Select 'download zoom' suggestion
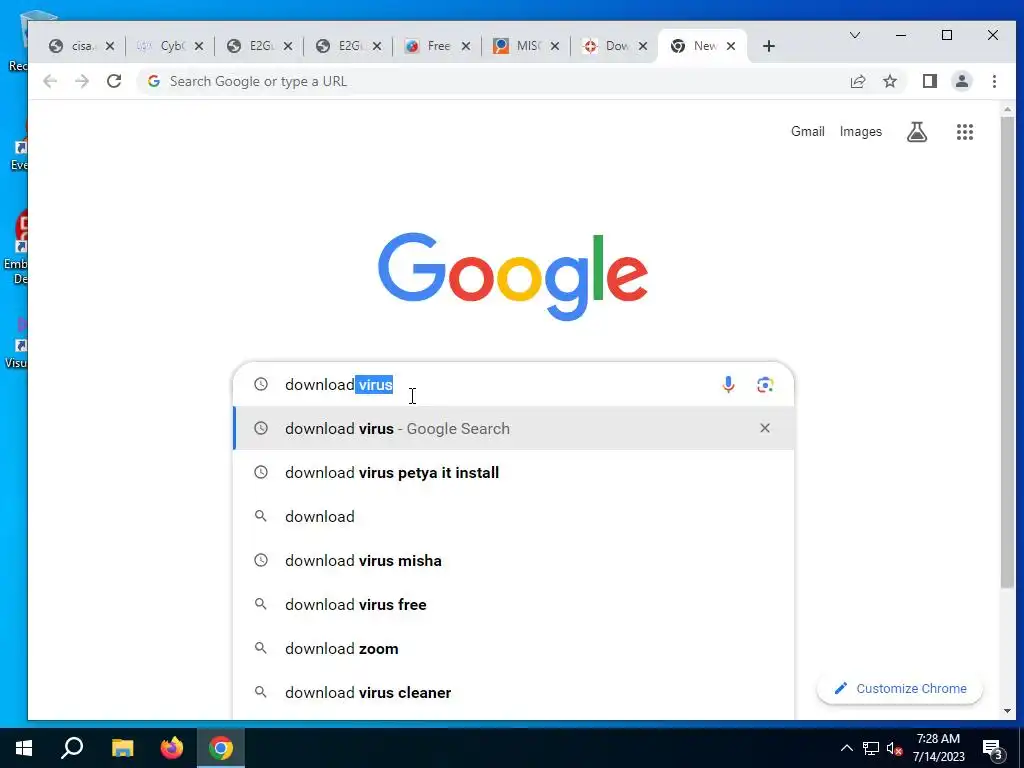Image resolution: width=1024 pixels, height=768 pixels. pos(514,648)
